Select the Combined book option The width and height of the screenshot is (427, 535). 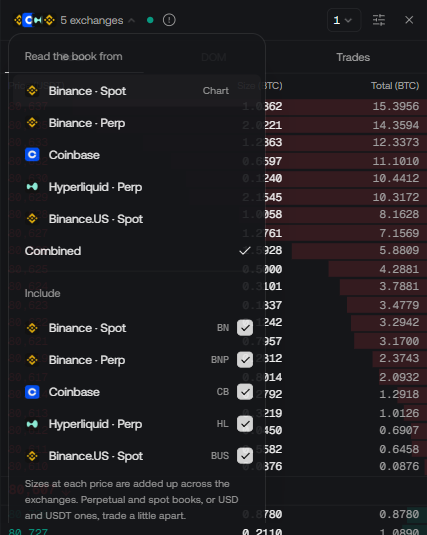(x=136, y=251)
